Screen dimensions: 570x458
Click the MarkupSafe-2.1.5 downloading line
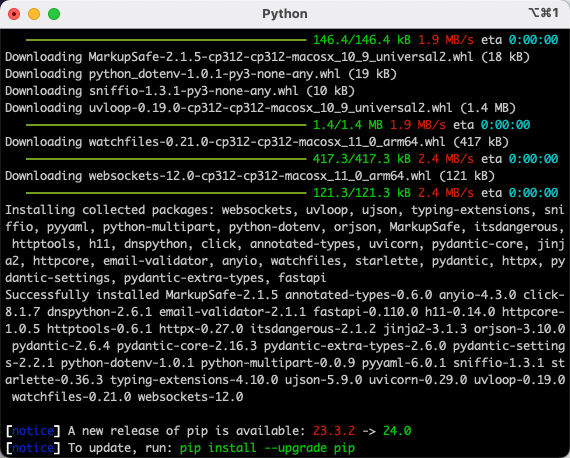pos(267,57)
